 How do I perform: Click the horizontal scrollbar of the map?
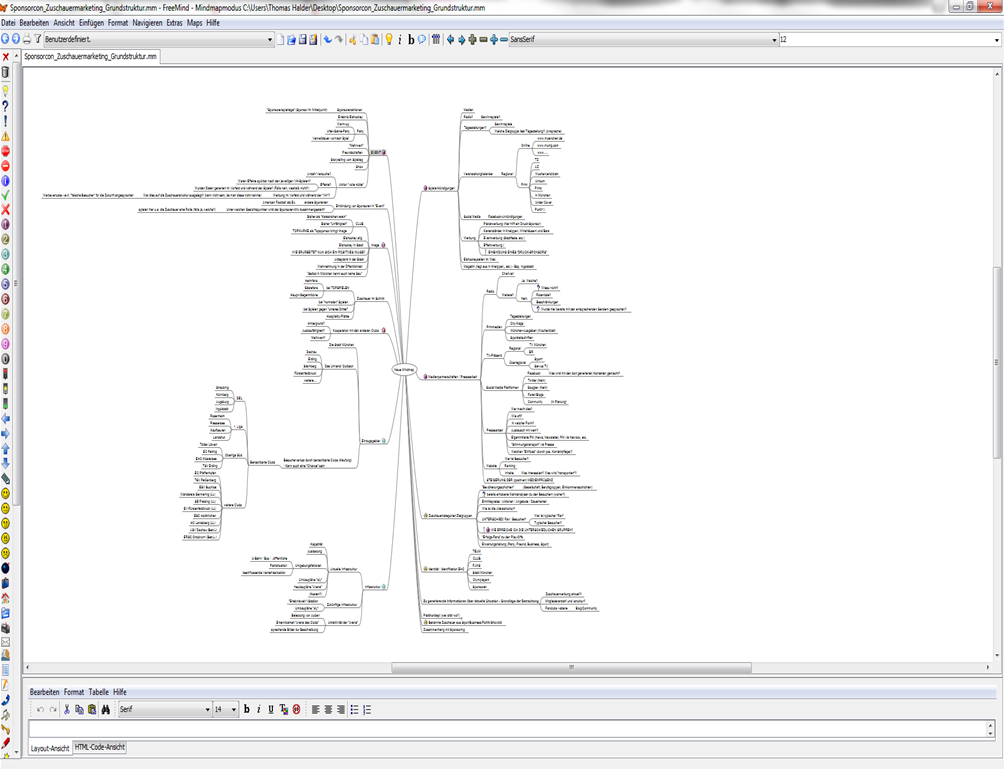coord(571,667)
